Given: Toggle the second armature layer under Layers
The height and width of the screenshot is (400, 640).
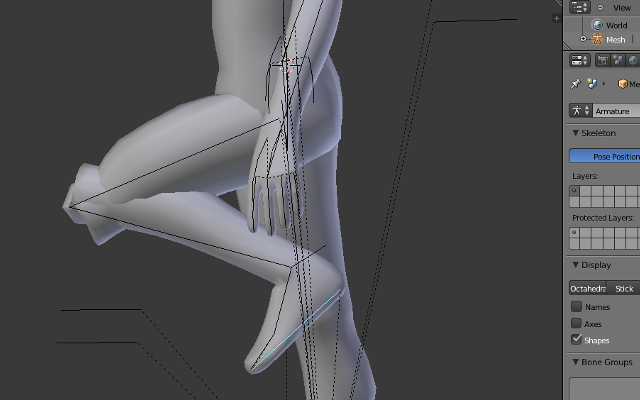Looking at the screenshot, I should coord(585,191).
